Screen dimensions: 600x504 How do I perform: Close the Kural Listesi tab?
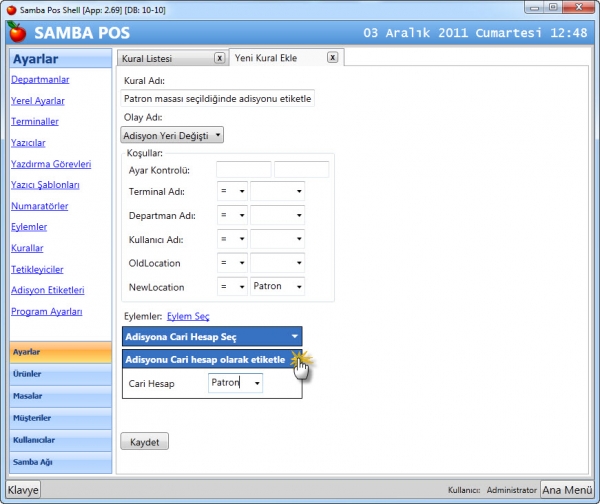click(x=219, y=58)
